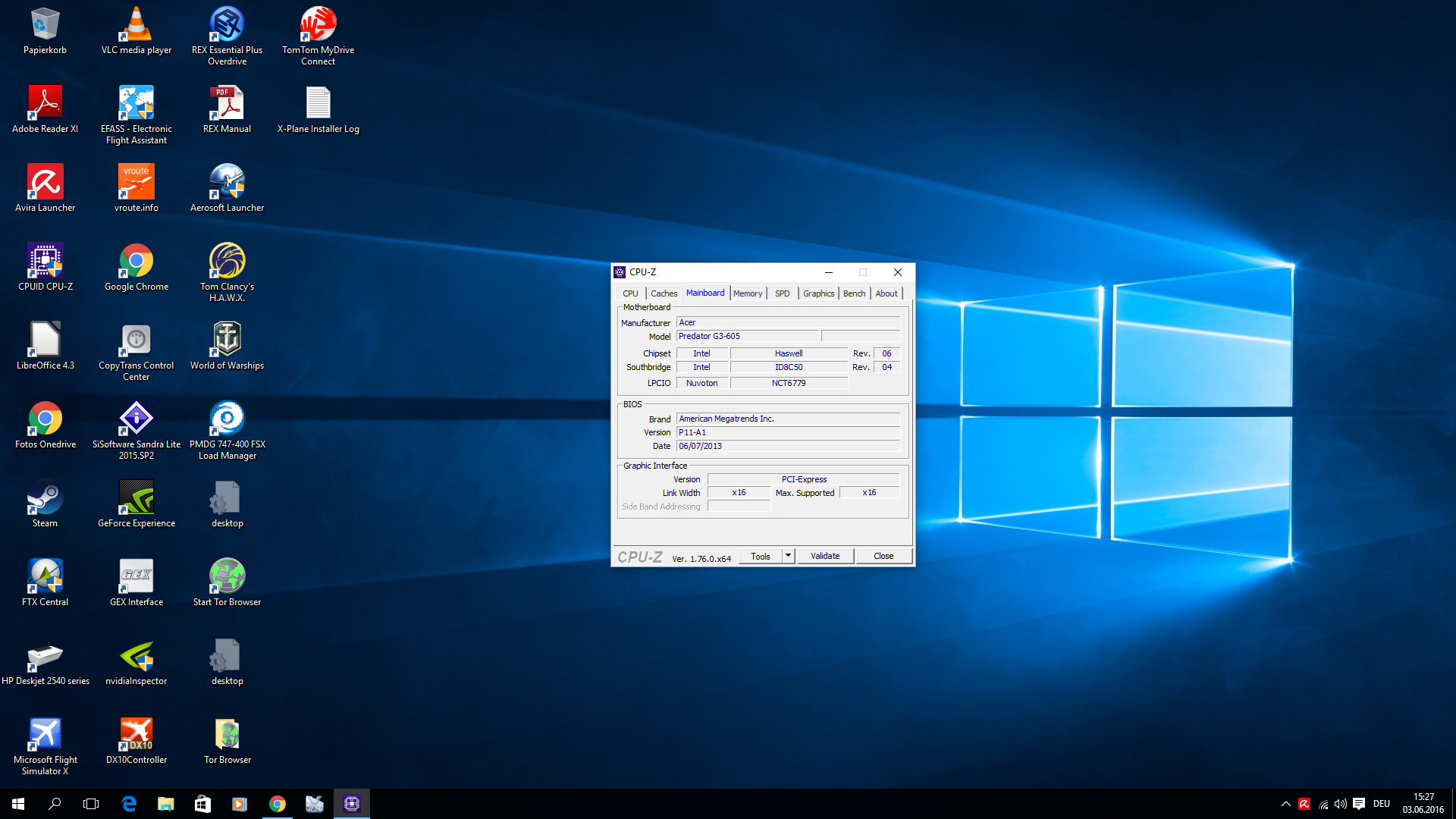Click the Close button in CPU-Z
Screen dimensions: 1456x819
pos(883,556)
